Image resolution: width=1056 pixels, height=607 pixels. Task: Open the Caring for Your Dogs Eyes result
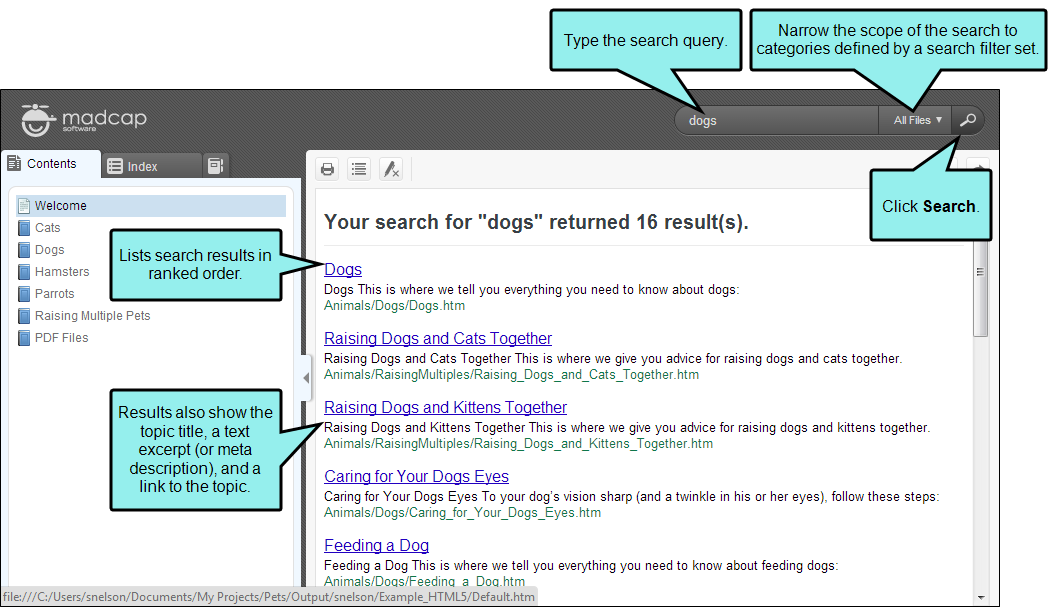point(416,476)
